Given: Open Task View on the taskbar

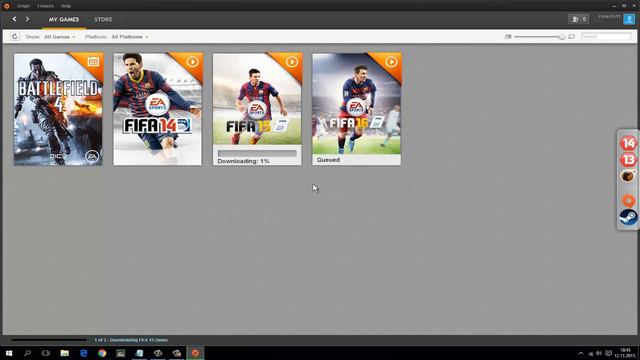Looking at the screenshot, I should tap(46, 353).
